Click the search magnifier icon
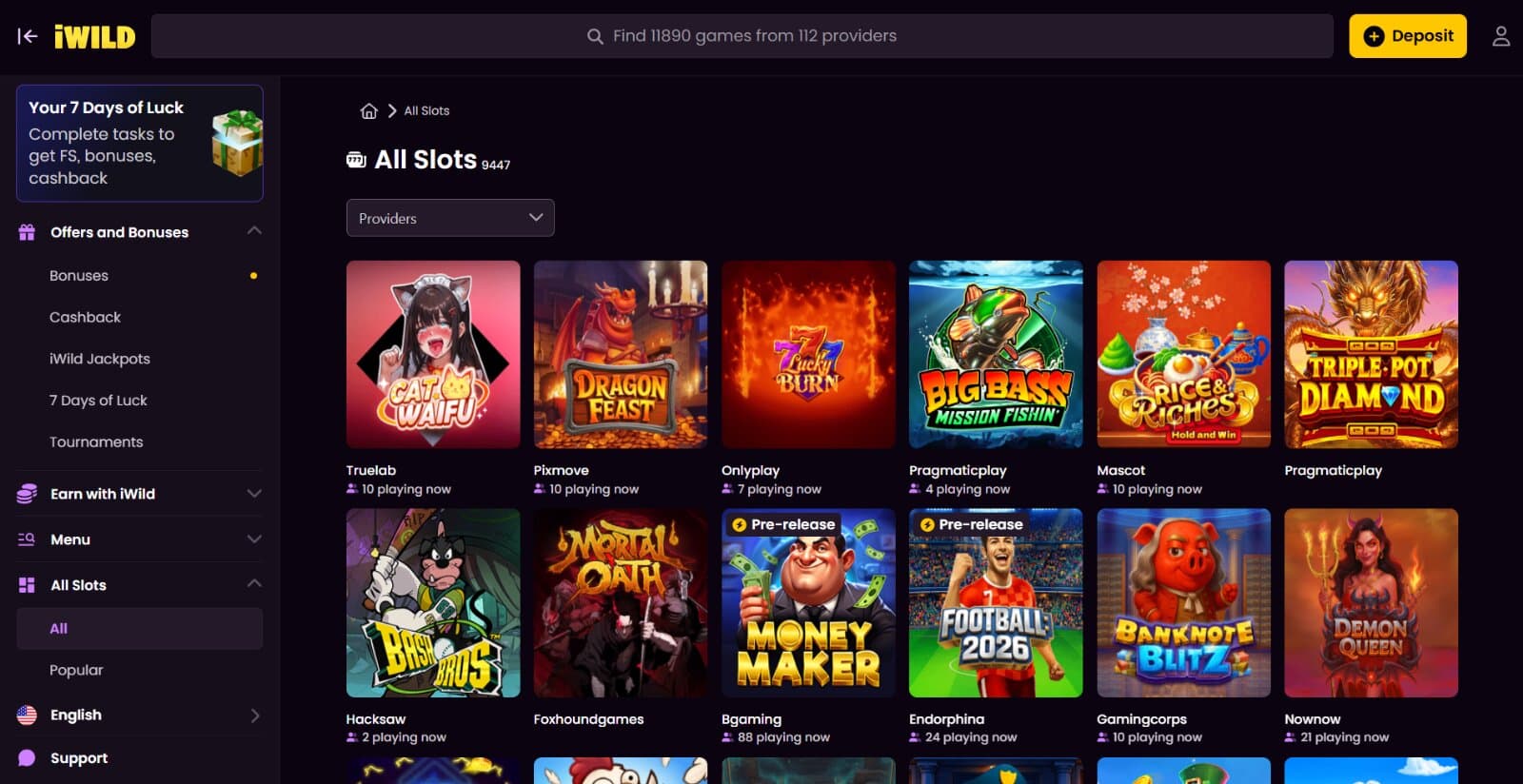The width and height of the screenshot is (1523, 784). click(595, 36)
